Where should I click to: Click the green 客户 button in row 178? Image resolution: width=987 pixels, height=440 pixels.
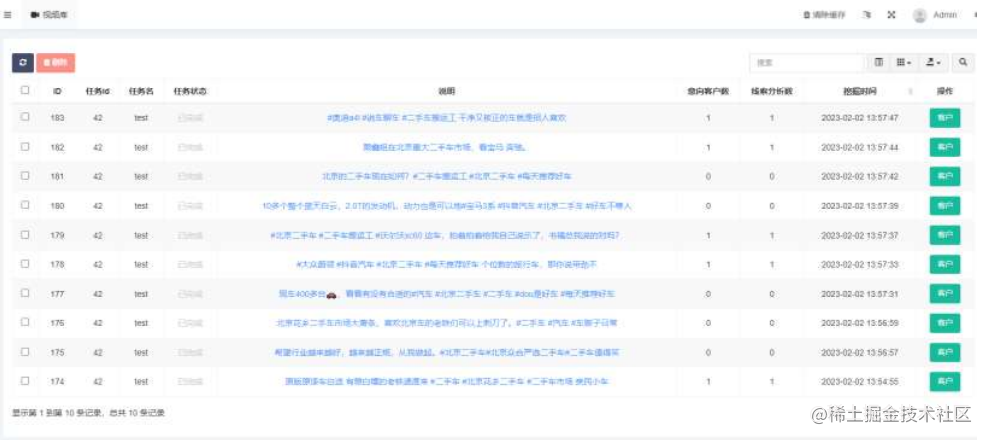tap(945, 264)
